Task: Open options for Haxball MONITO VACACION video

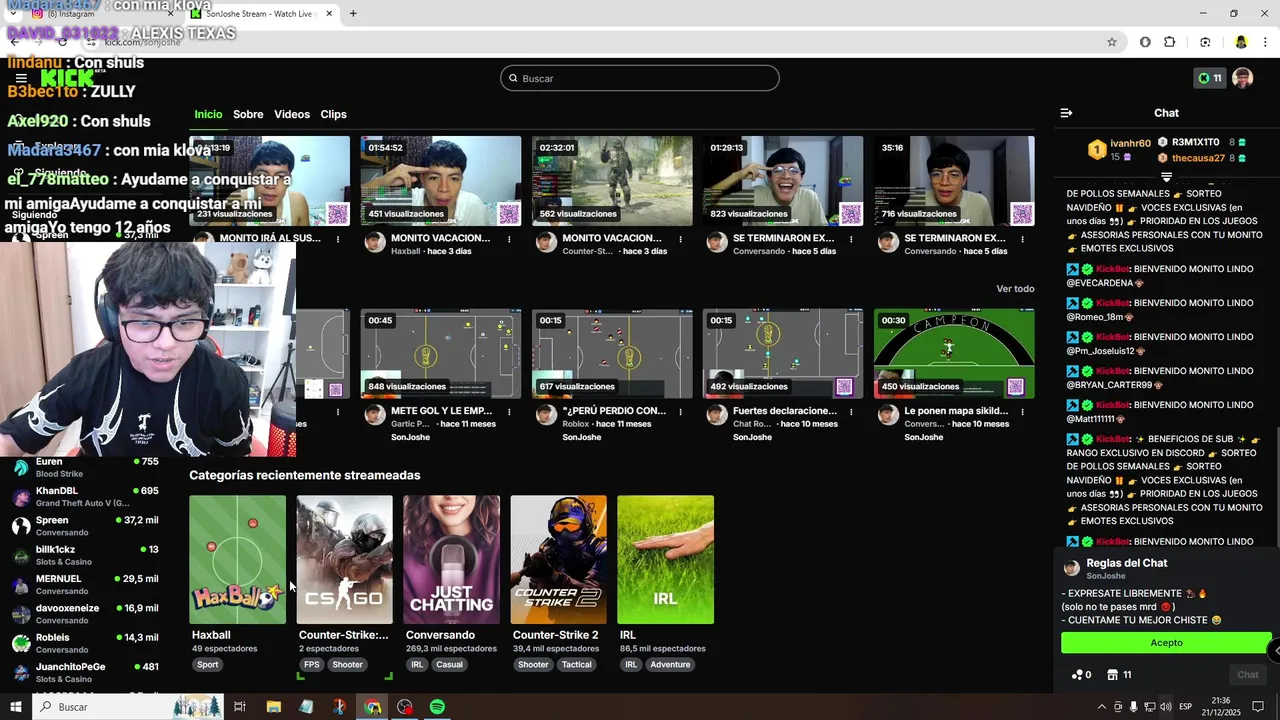Action: point(509,239)
